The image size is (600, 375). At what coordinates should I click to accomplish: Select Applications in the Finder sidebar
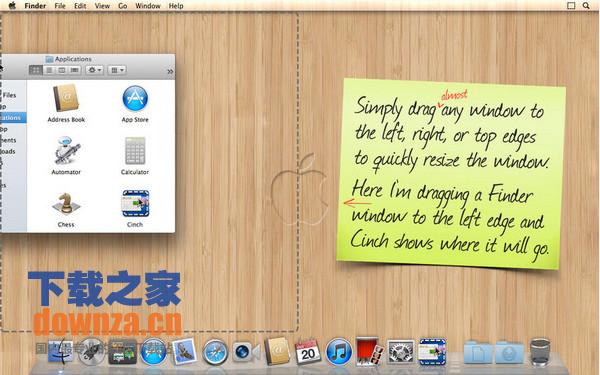click(13, 117)
